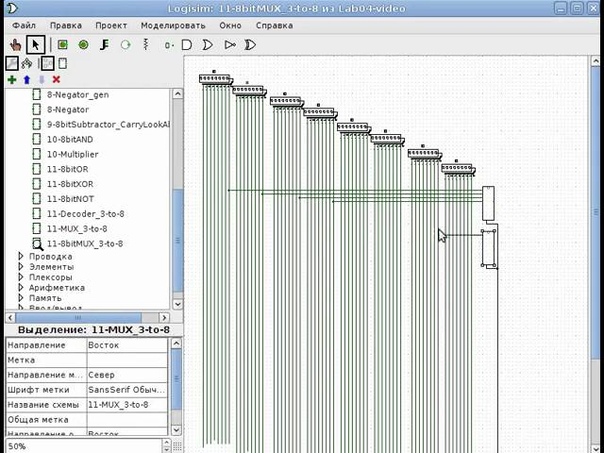This screenshot has height=453, width=604.
Task: Click the empty Метка value field
Action: coord(127,360)
